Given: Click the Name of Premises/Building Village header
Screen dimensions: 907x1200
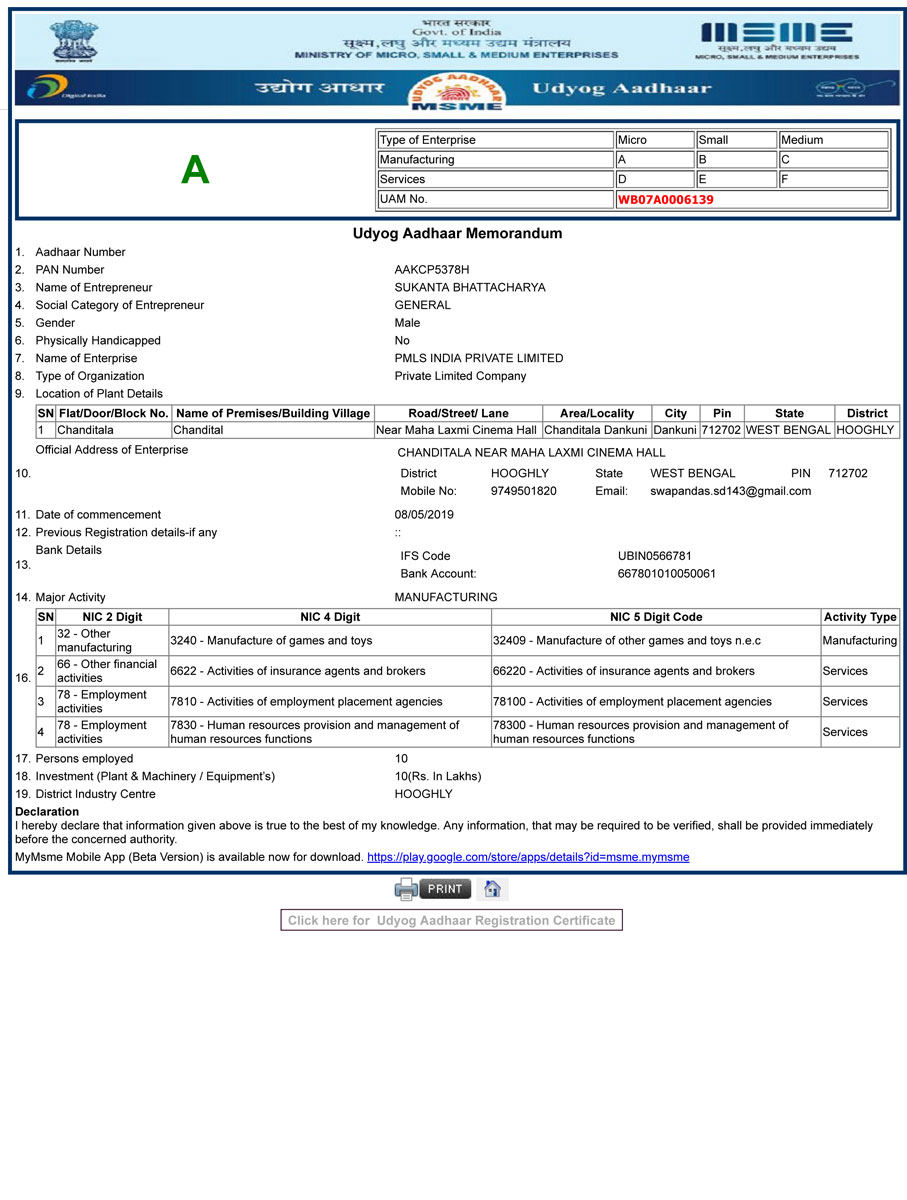Looking at the screenshot, I should pos(273,413).
